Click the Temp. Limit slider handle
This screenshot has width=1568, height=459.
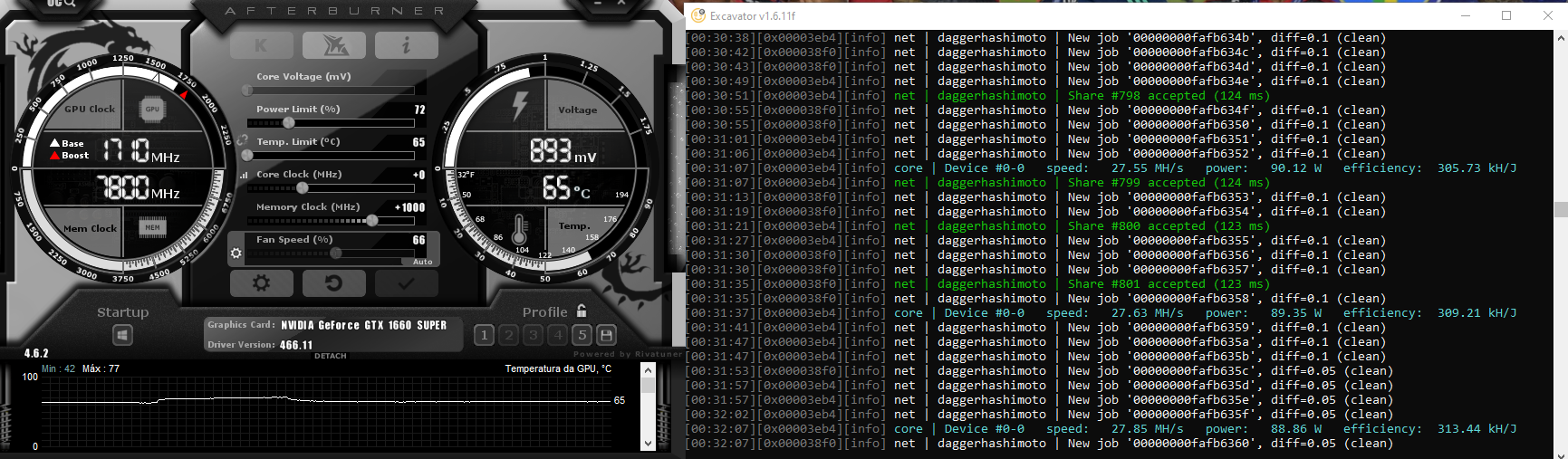(247, 155)
